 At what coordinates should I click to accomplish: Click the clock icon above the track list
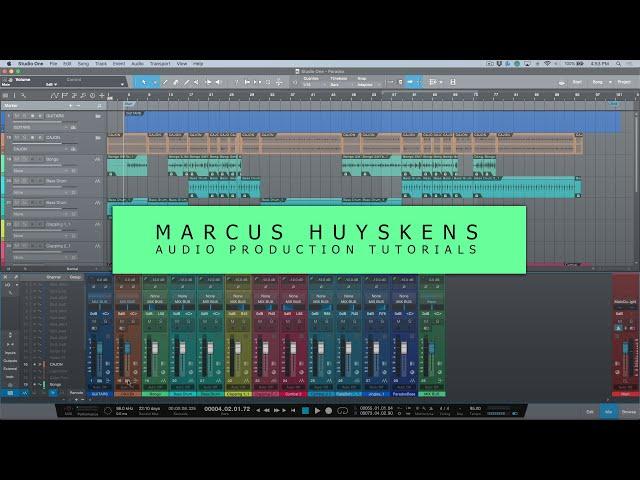click(x=93, y=96)
